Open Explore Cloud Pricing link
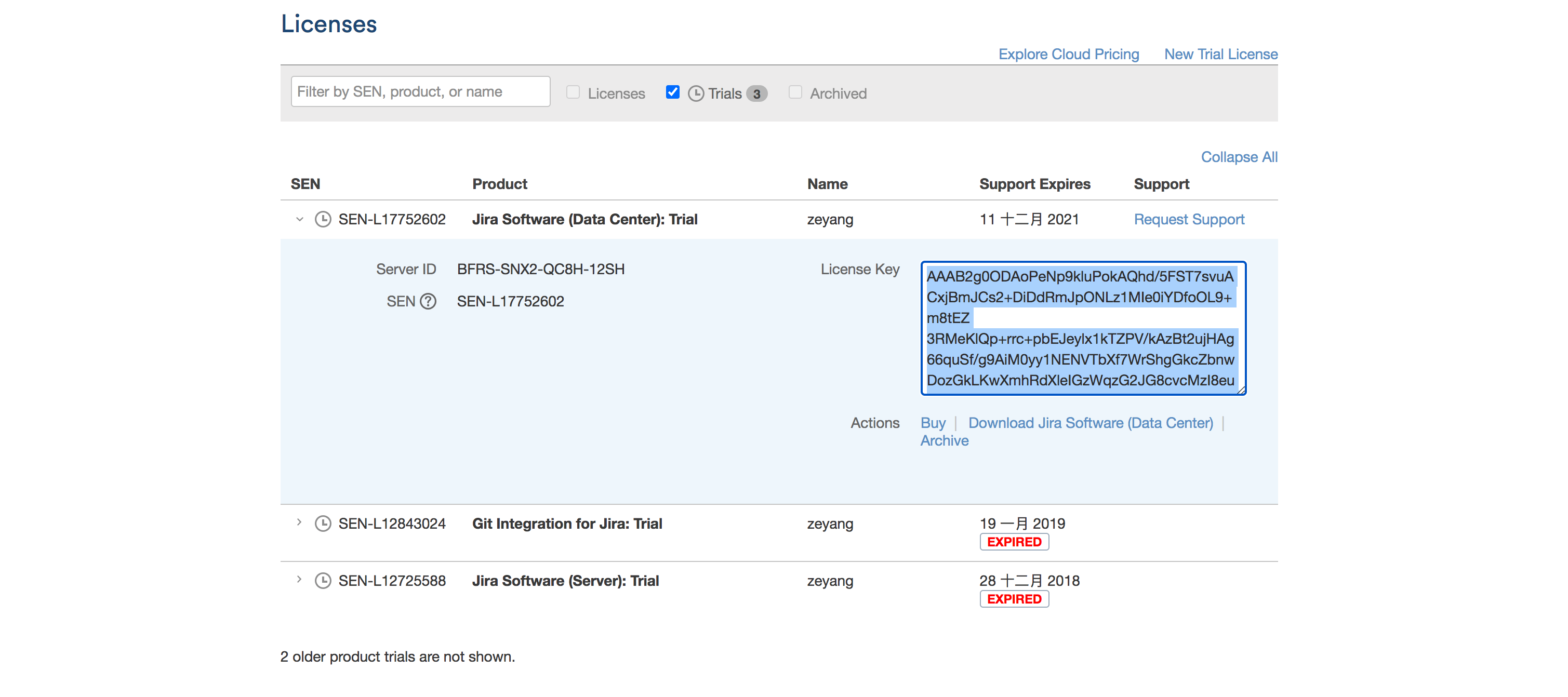 click(x=1068, y=54)
